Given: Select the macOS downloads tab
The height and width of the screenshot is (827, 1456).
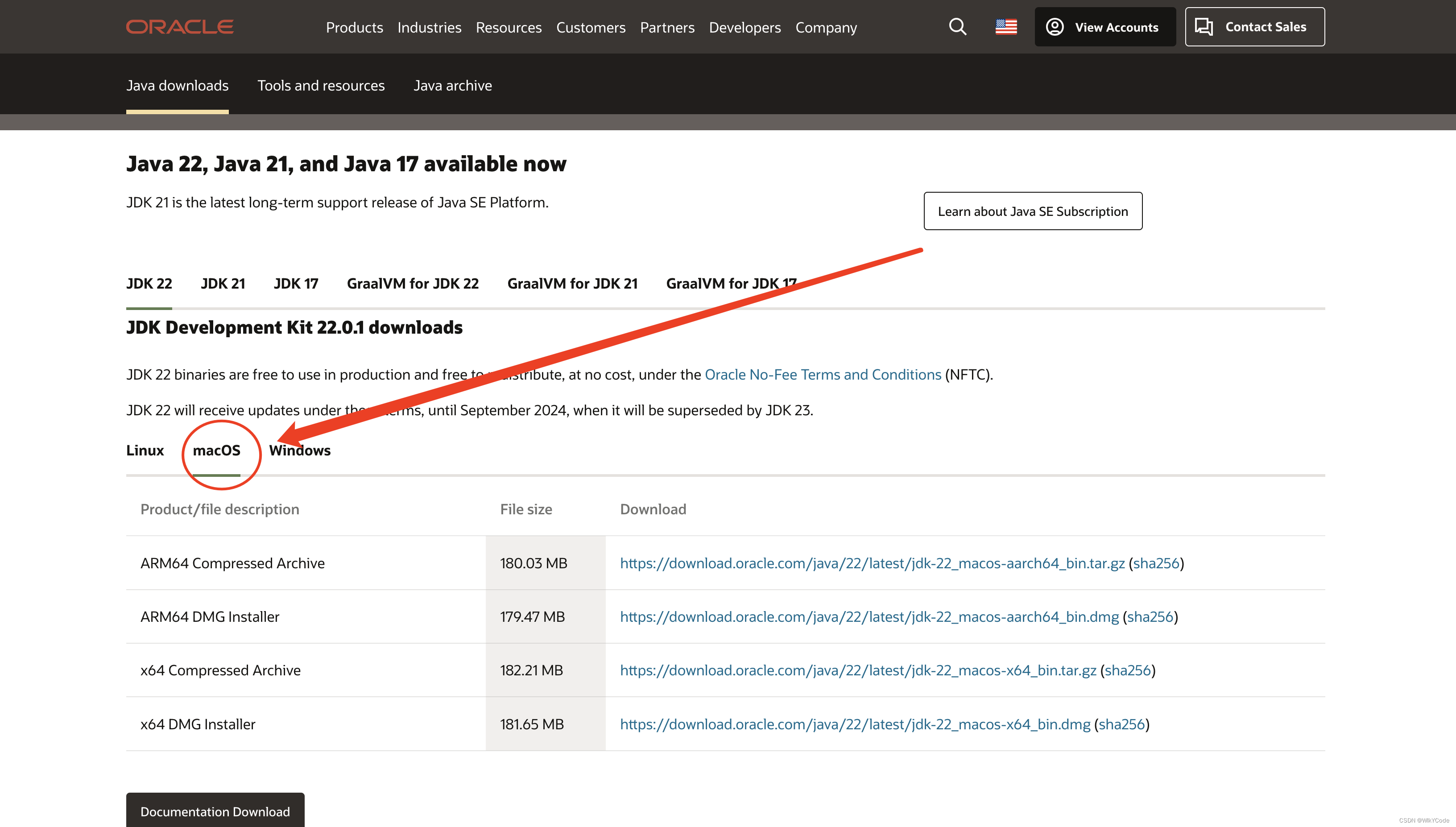Looking at the screenshot, I should point(216,451).
